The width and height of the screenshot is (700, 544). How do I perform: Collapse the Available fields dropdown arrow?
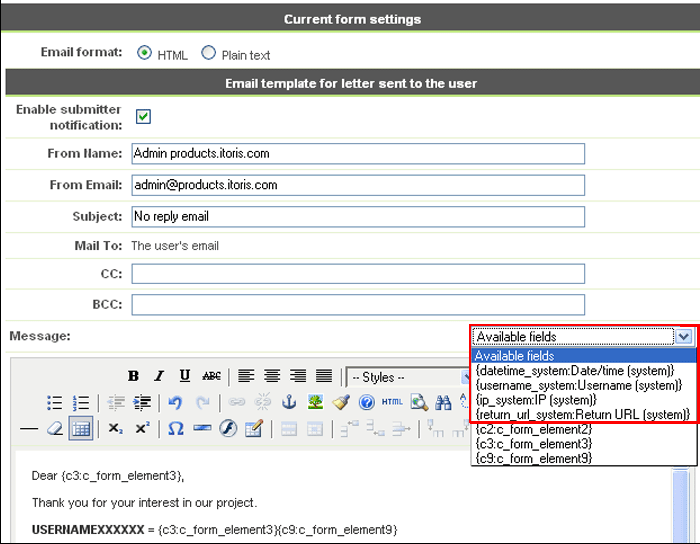tap(683, 336)
